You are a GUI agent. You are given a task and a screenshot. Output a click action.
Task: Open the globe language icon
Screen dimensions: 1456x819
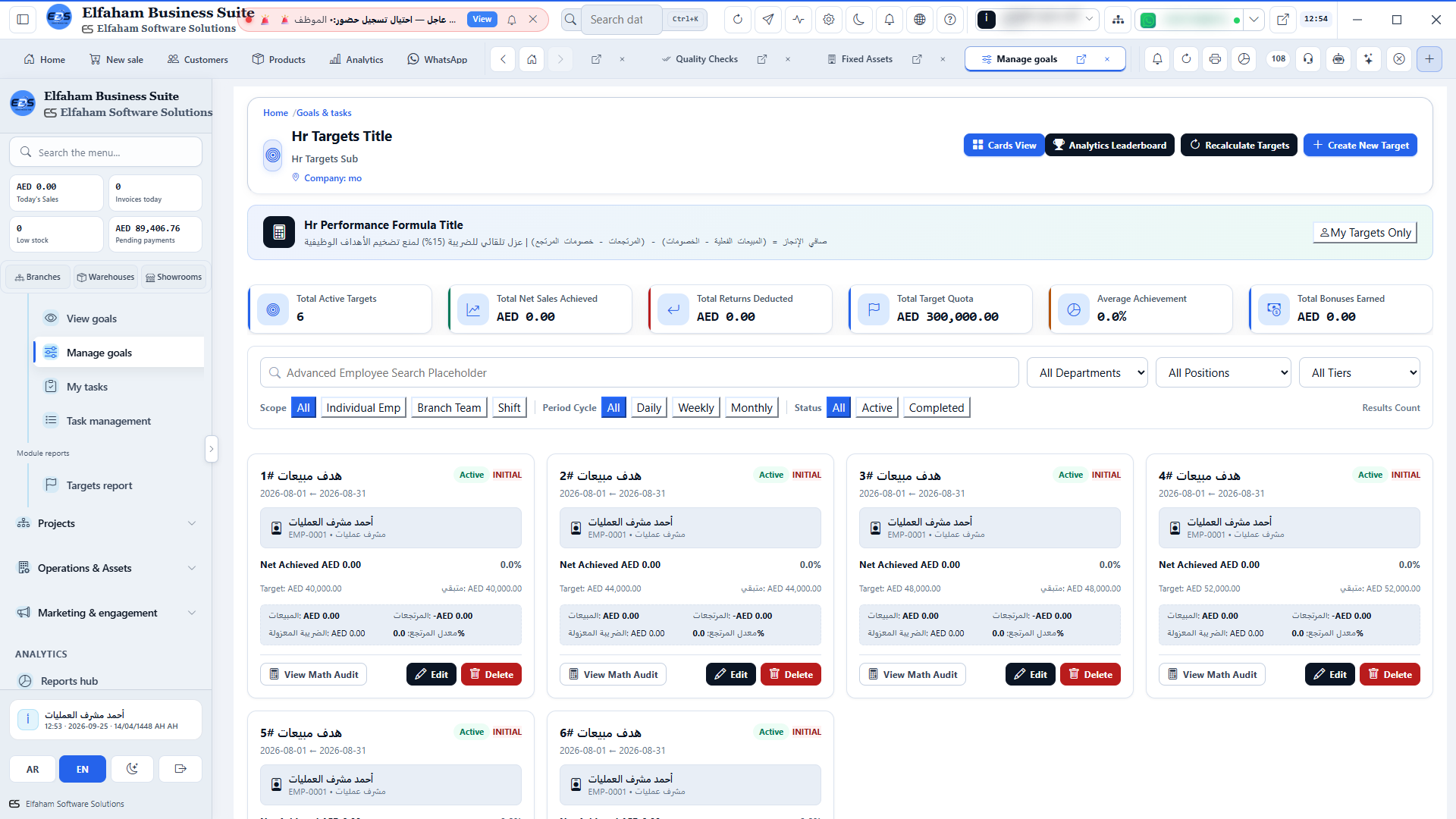[920, 20]
